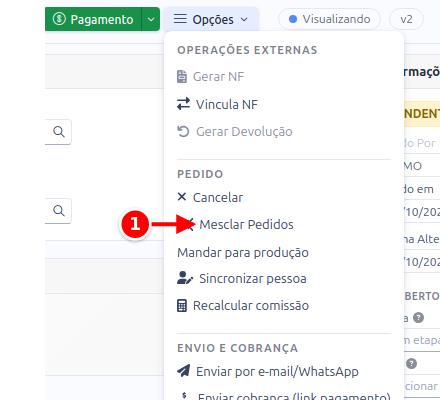This screenshot has height=400, width=440.
Task: Select Enviar por e-mail/WhatsApp
Action: [x=268, y=371]
